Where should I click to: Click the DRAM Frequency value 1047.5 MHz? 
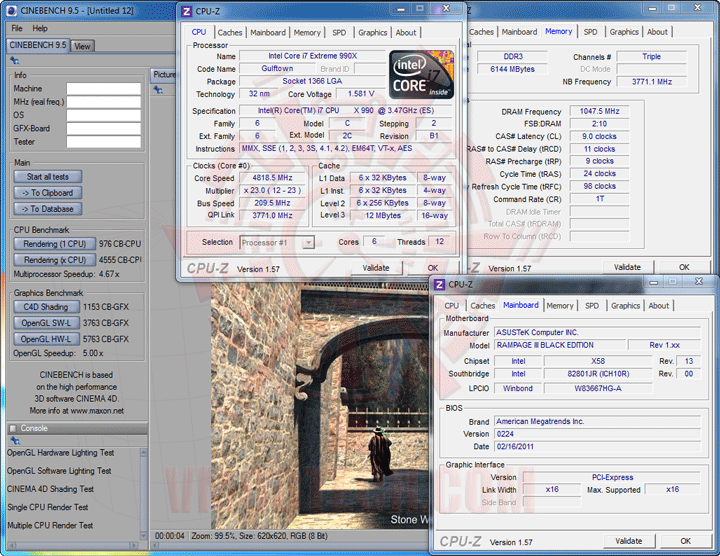(599, 111)
